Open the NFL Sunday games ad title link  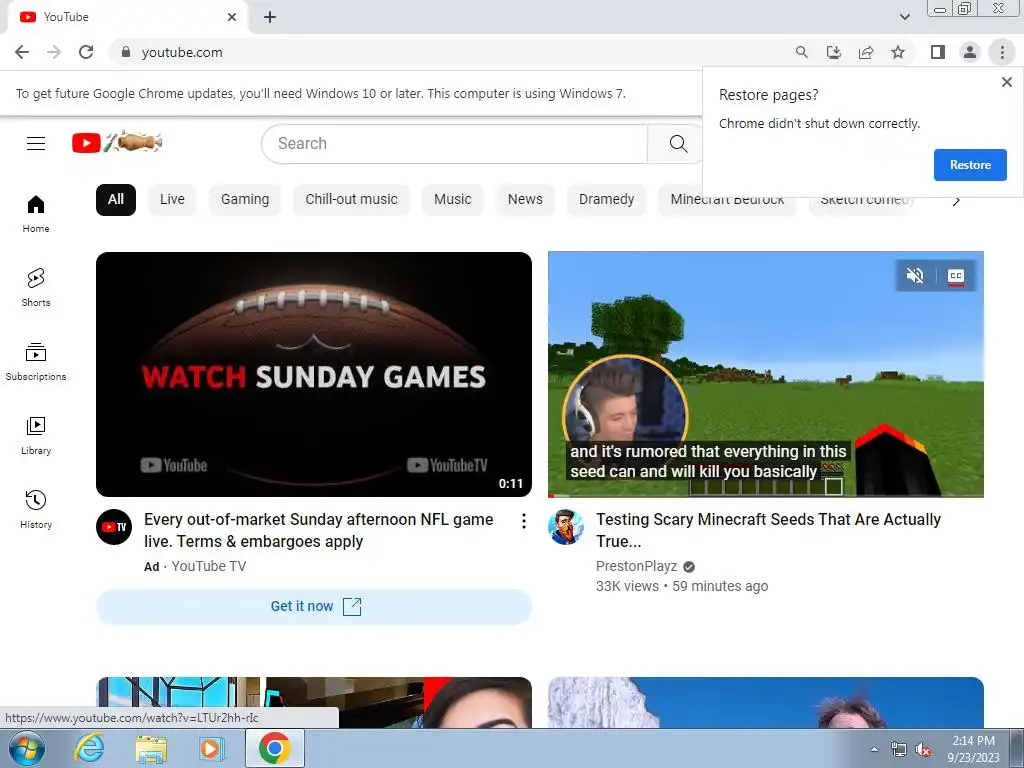click(319, 530)
